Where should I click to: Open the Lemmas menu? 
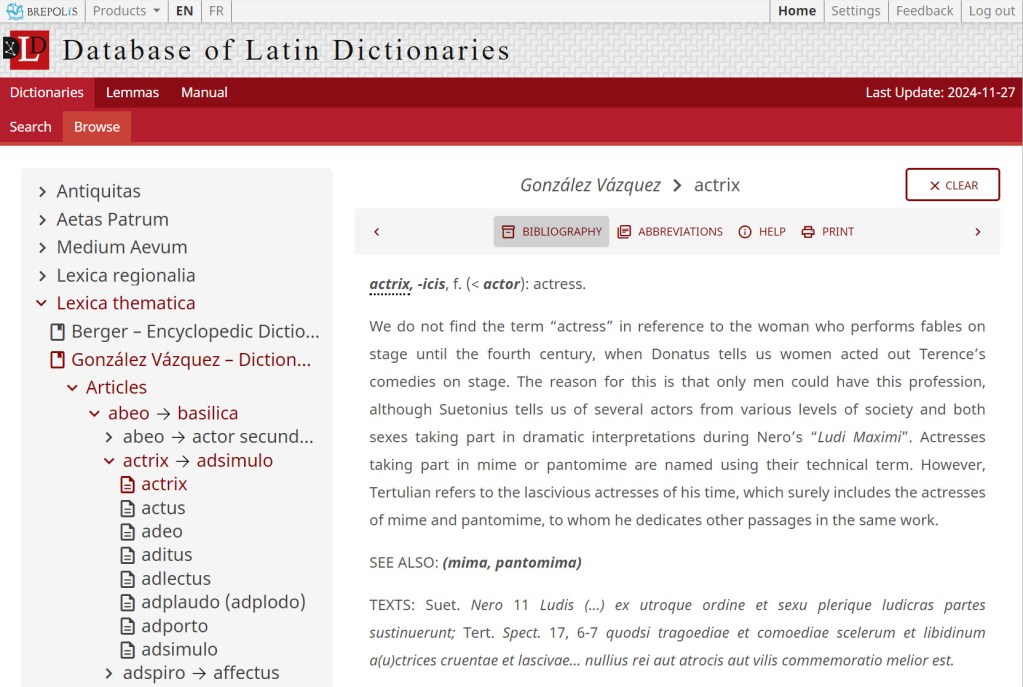tap(132, 92)
